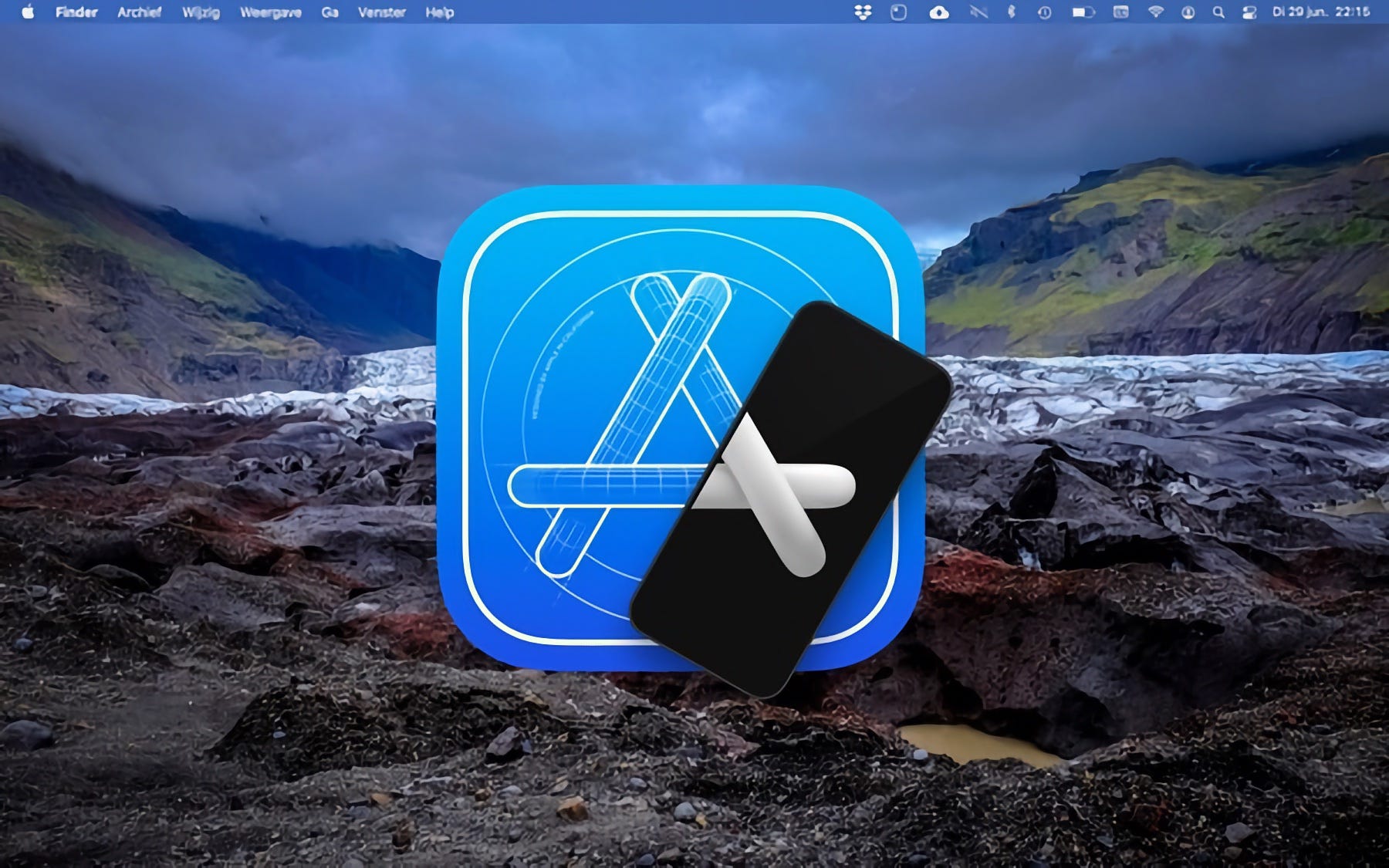The width and height of the screenshot is (1389, 868).
Task: Click the dimmed crossed-out menu bar icon
Action: [978, 12]
